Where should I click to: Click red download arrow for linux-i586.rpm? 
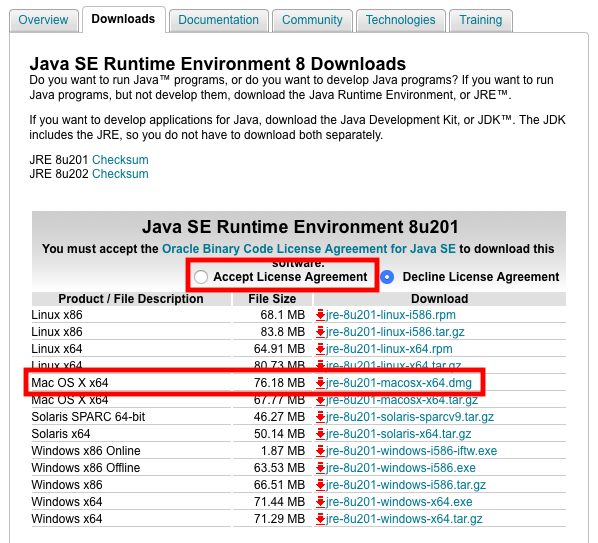click(x=320, y=315)
